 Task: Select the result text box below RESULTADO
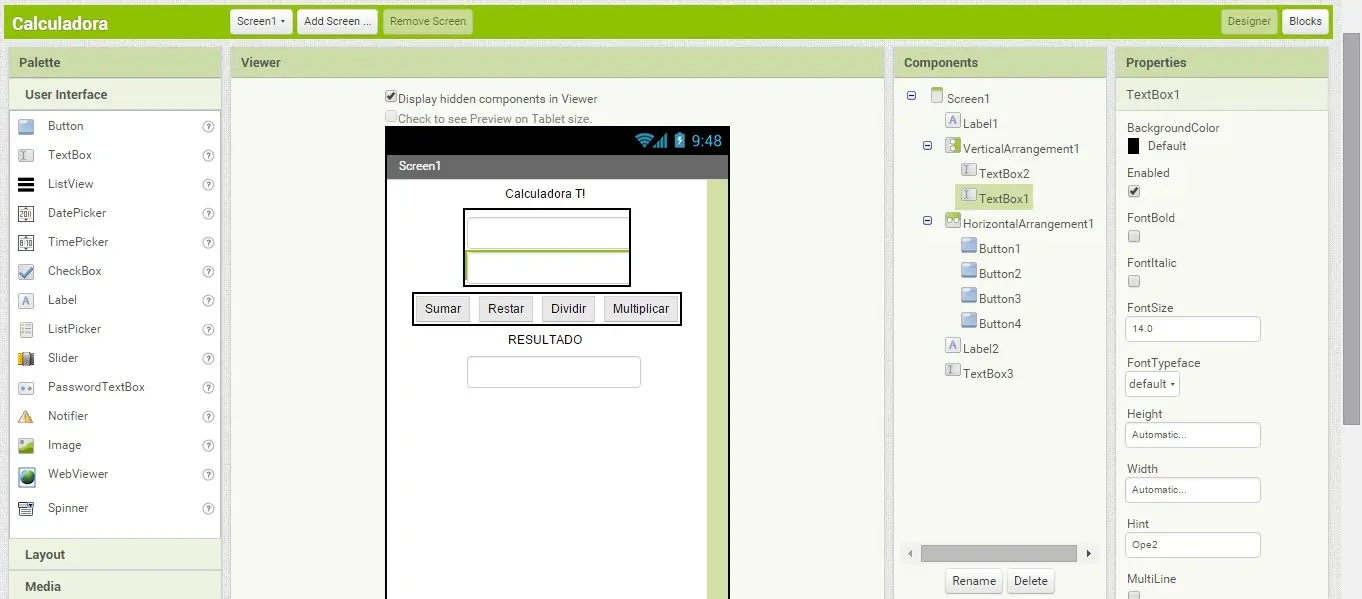554,372
